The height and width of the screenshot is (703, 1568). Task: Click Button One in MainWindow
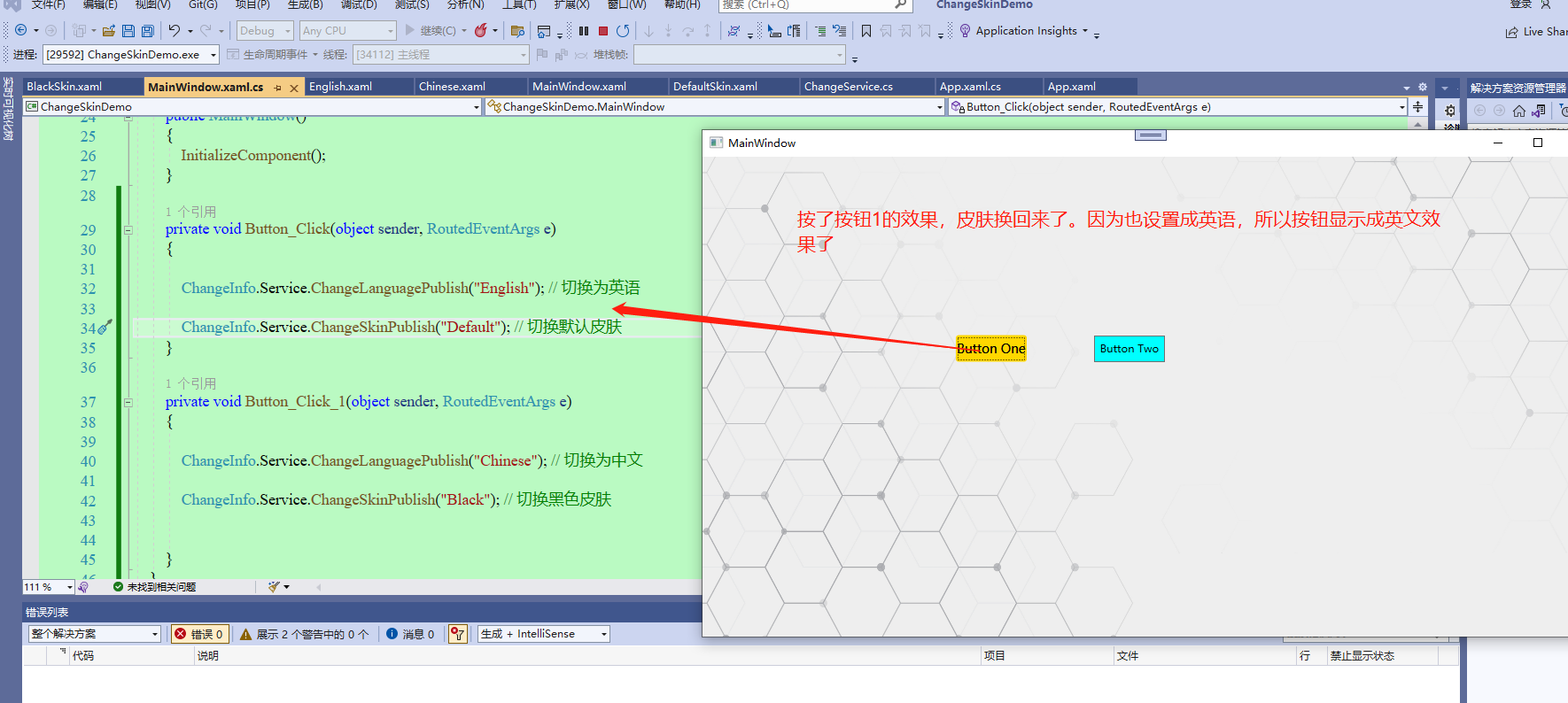click(x=991, y=349)
